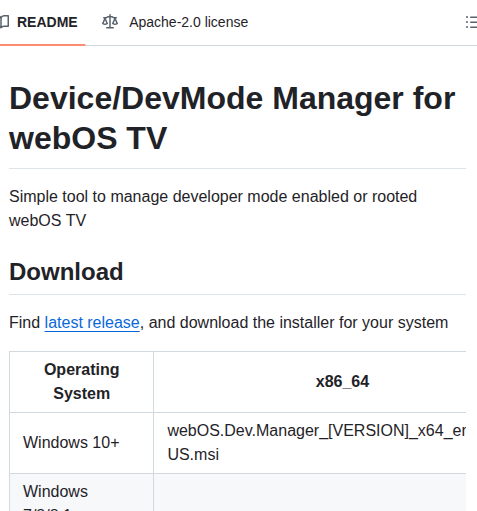
Task: Click the Download heading
Action: coord(66,272)
